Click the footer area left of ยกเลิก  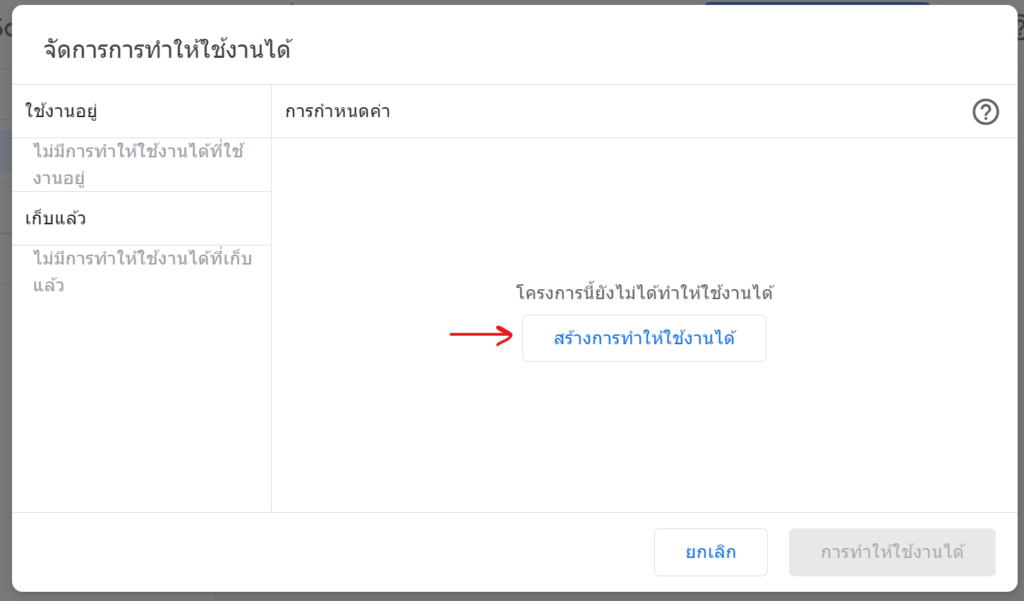[x=327, y=552]
